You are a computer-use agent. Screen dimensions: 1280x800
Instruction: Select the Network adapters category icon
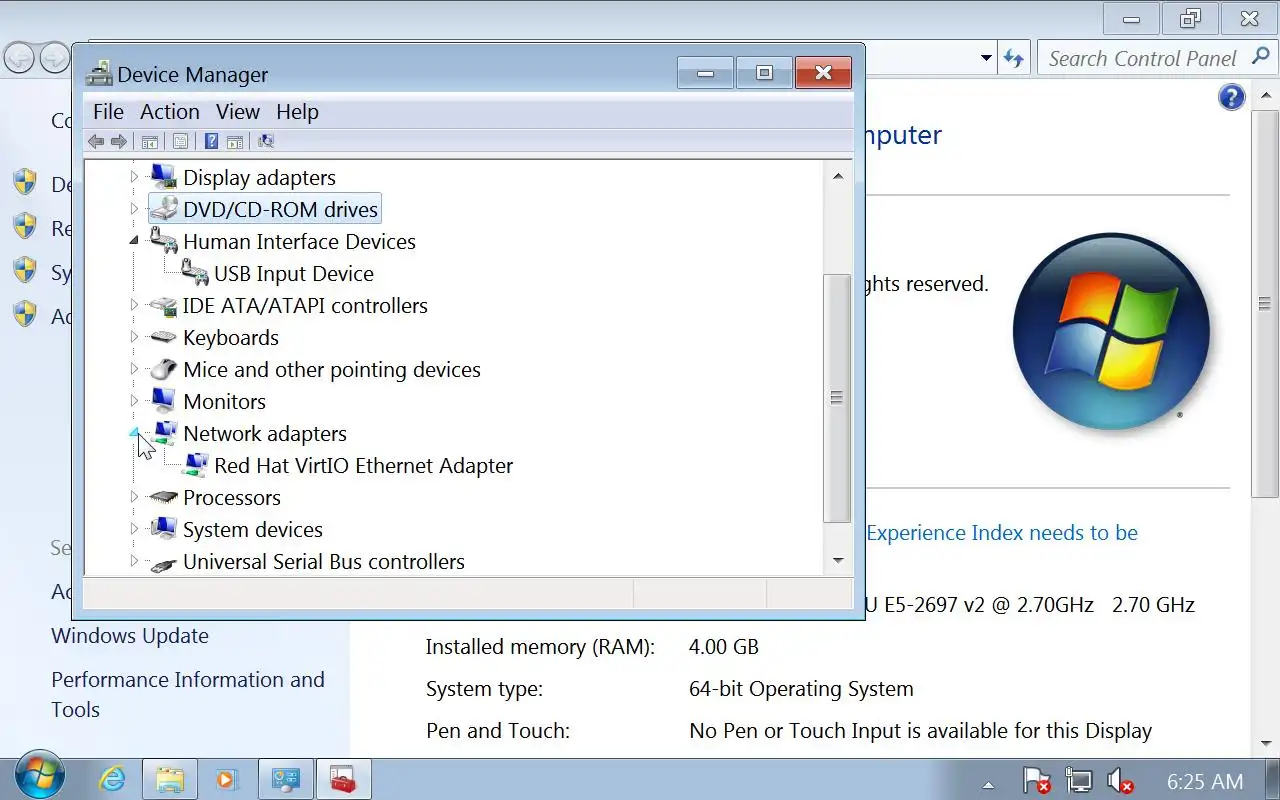(165, 433)
